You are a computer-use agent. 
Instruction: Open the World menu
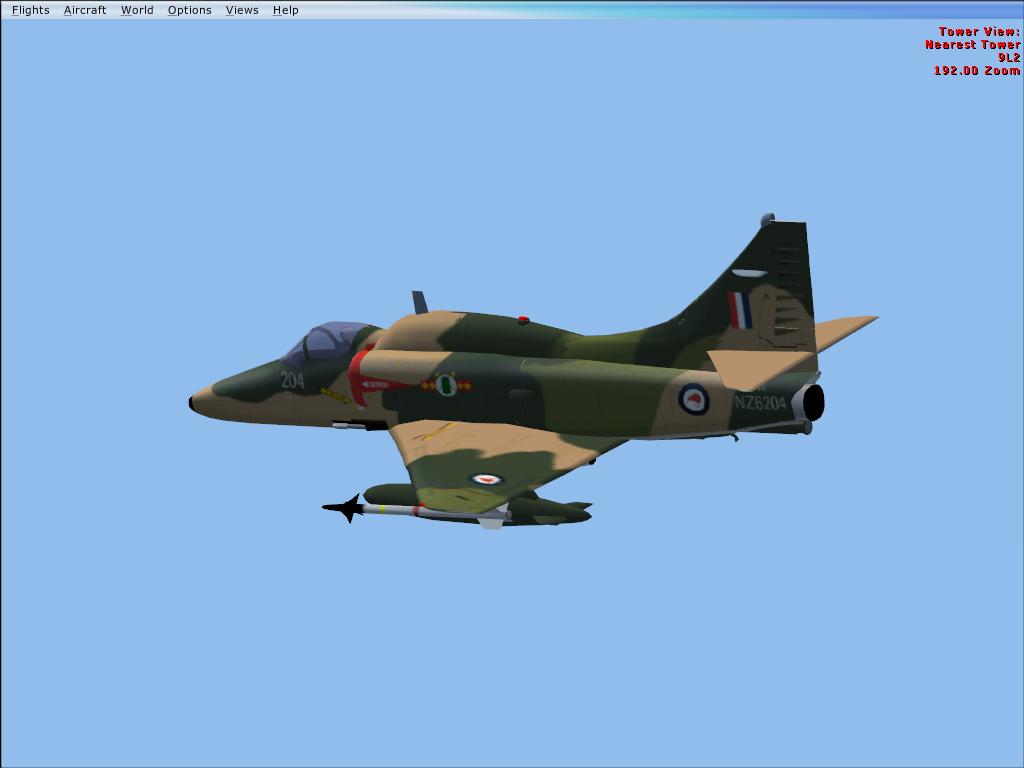pos(137,10)
